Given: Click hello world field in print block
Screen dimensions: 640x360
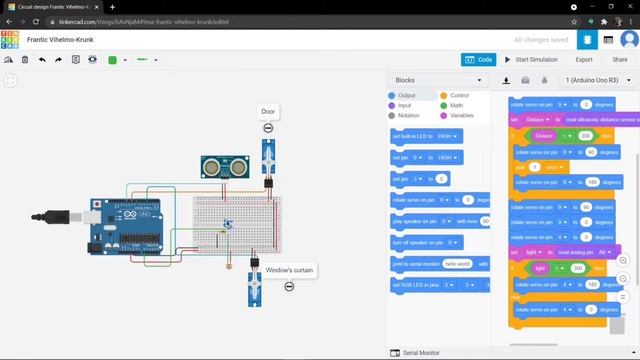Looking at the screenshot, I should (x=457, y=264).
